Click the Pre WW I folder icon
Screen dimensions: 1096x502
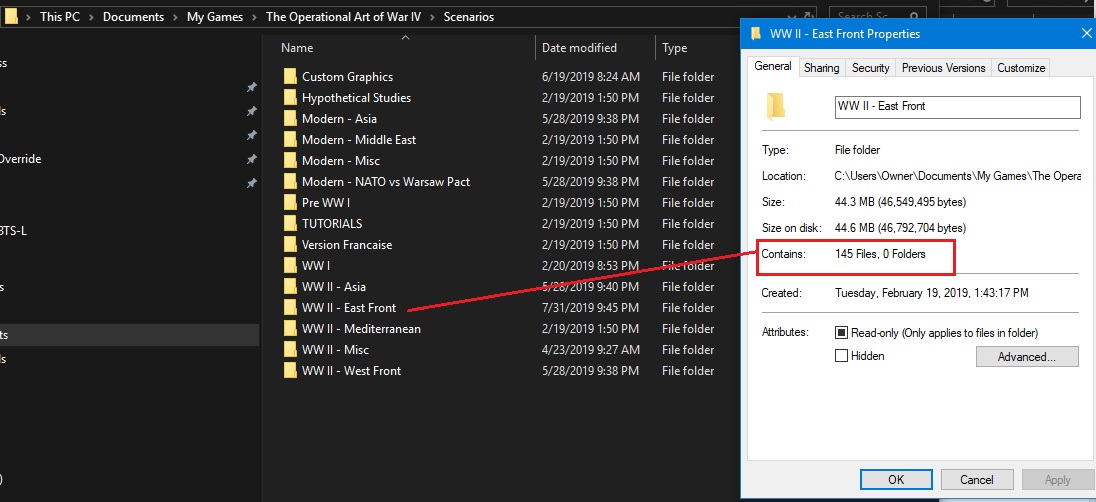click(290, 203)
